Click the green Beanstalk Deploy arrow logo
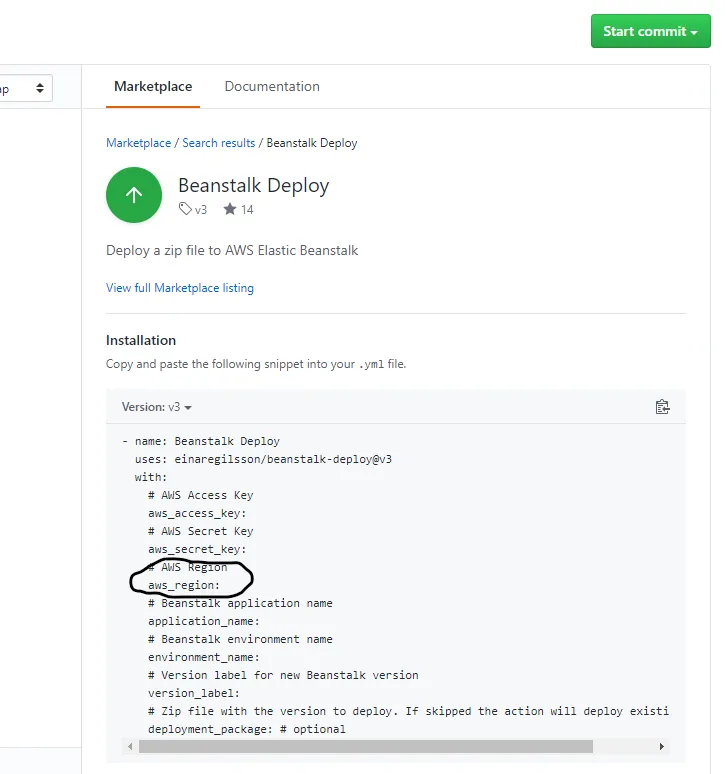Screen dimensions: 727x774 tap(134, 195)
